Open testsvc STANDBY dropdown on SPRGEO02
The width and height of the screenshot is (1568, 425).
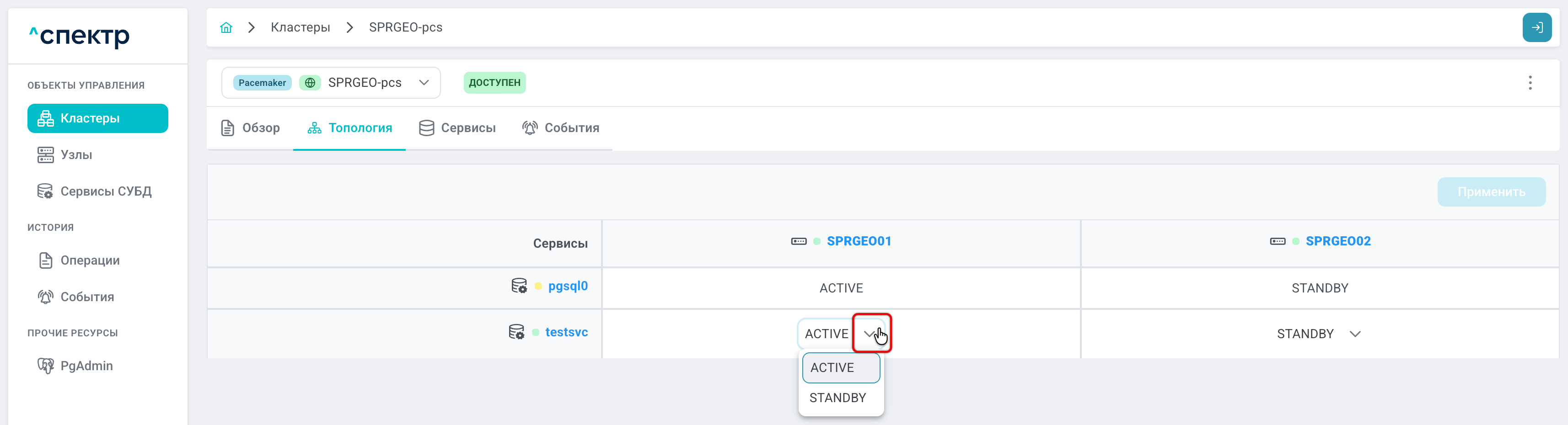(1354, 334)
